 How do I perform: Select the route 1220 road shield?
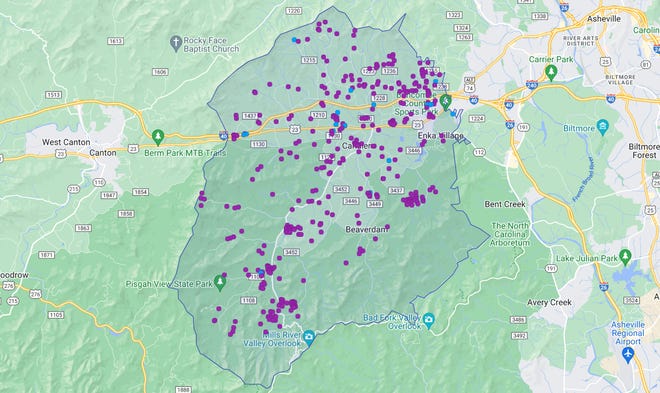[293, 11]
